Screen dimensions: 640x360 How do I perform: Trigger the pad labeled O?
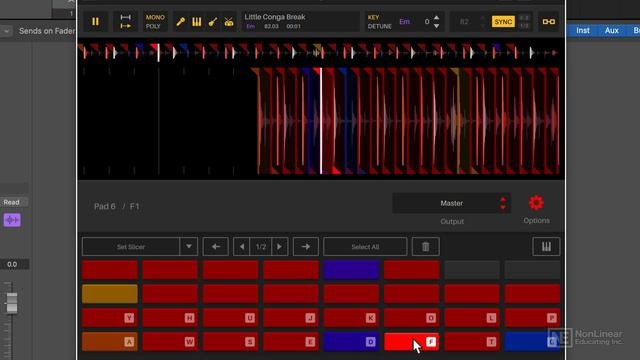tap(411, 318)
